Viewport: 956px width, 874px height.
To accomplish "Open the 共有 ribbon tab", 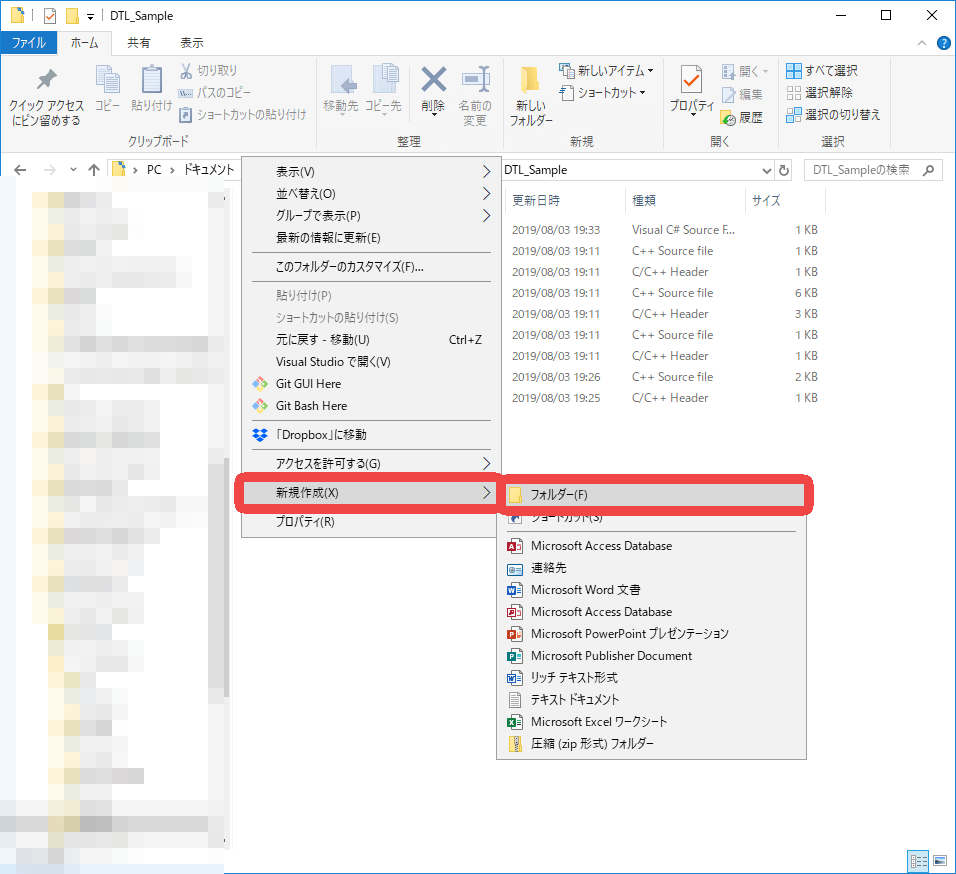I will tap(139, 43).
